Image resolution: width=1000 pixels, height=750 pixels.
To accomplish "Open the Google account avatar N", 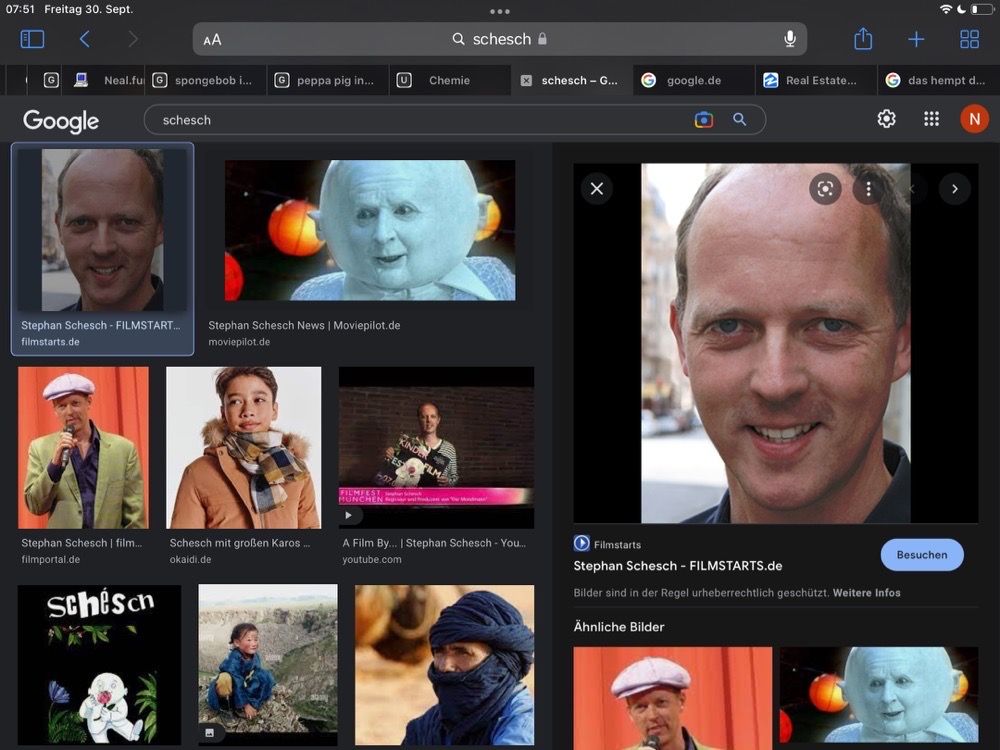I will (x=974, y=119).
